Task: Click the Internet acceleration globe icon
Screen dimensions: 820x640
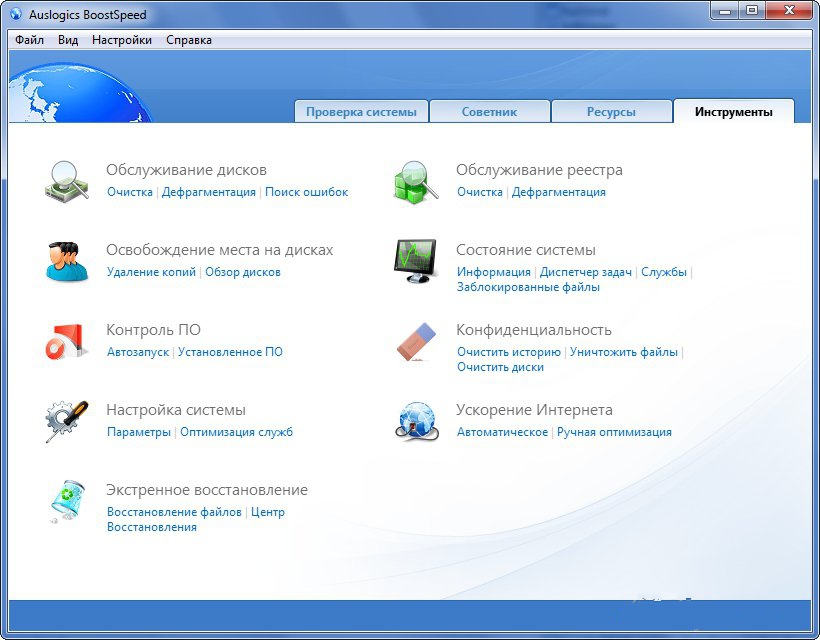Action: click(416, 421)
